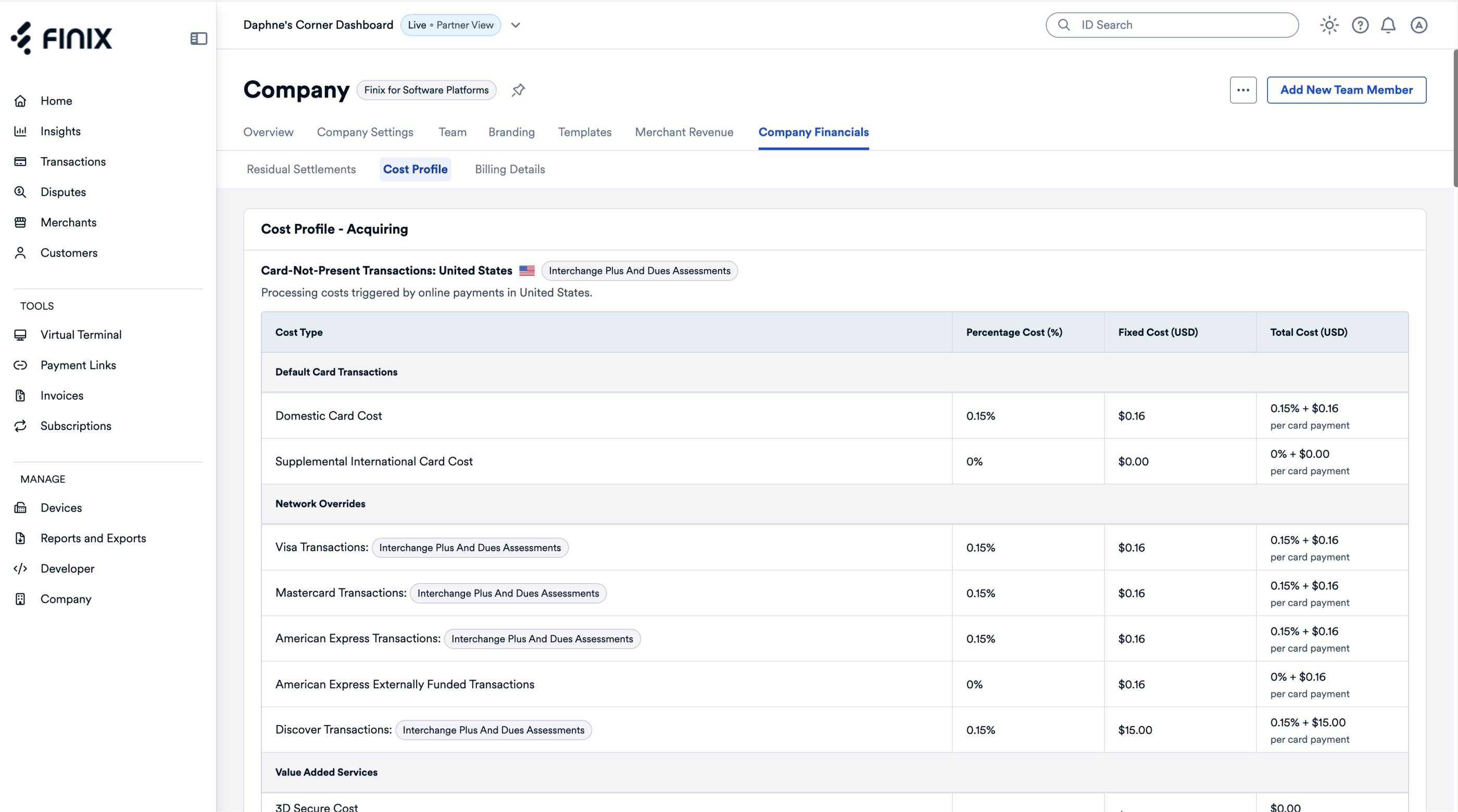Click the Domestic Card Cost row label
This screenshot has height=812, width=1458.
(x=328, y=416)
